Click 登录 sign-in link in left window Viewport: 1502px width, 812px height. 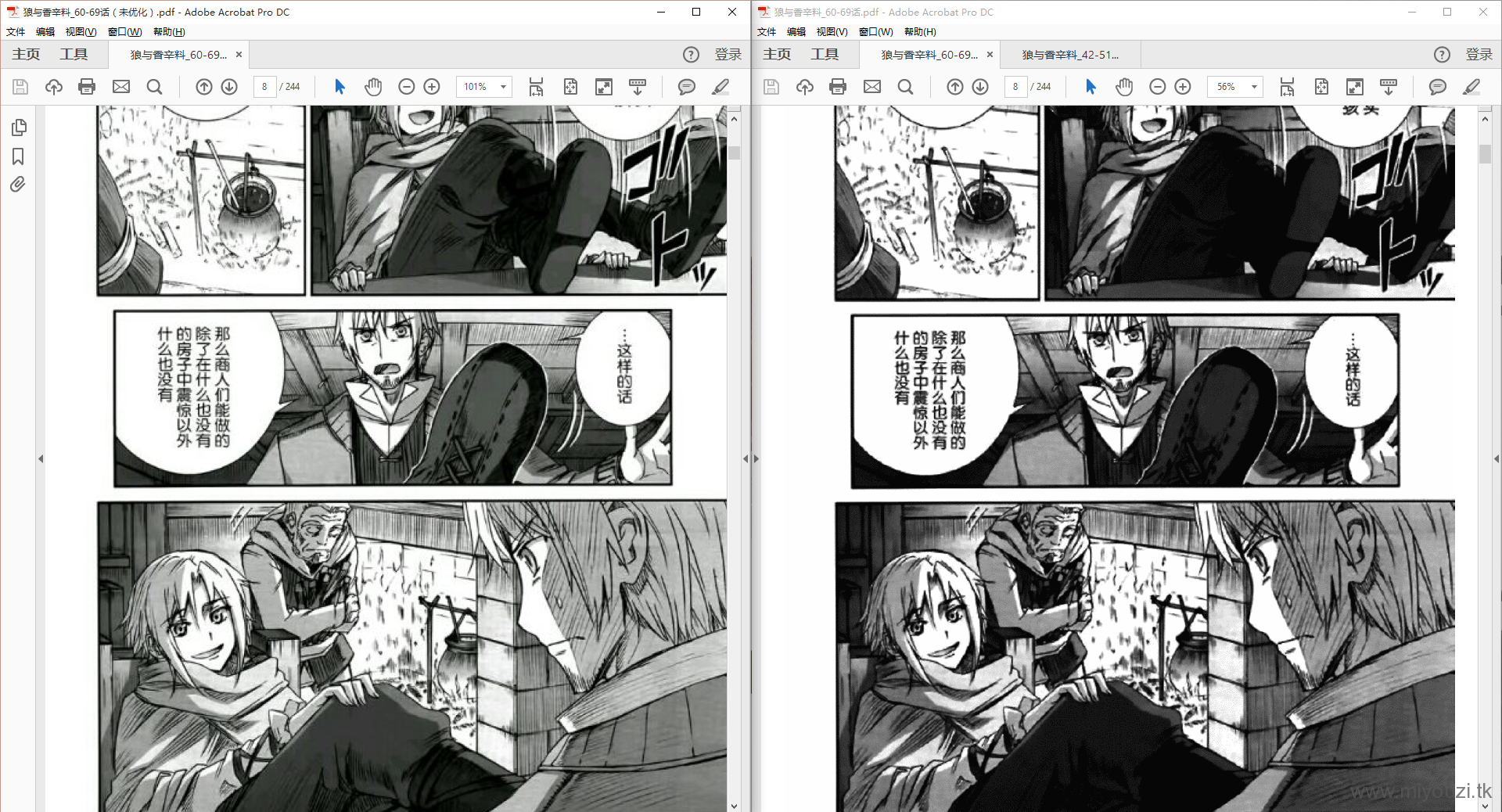(x=728, y=55)
